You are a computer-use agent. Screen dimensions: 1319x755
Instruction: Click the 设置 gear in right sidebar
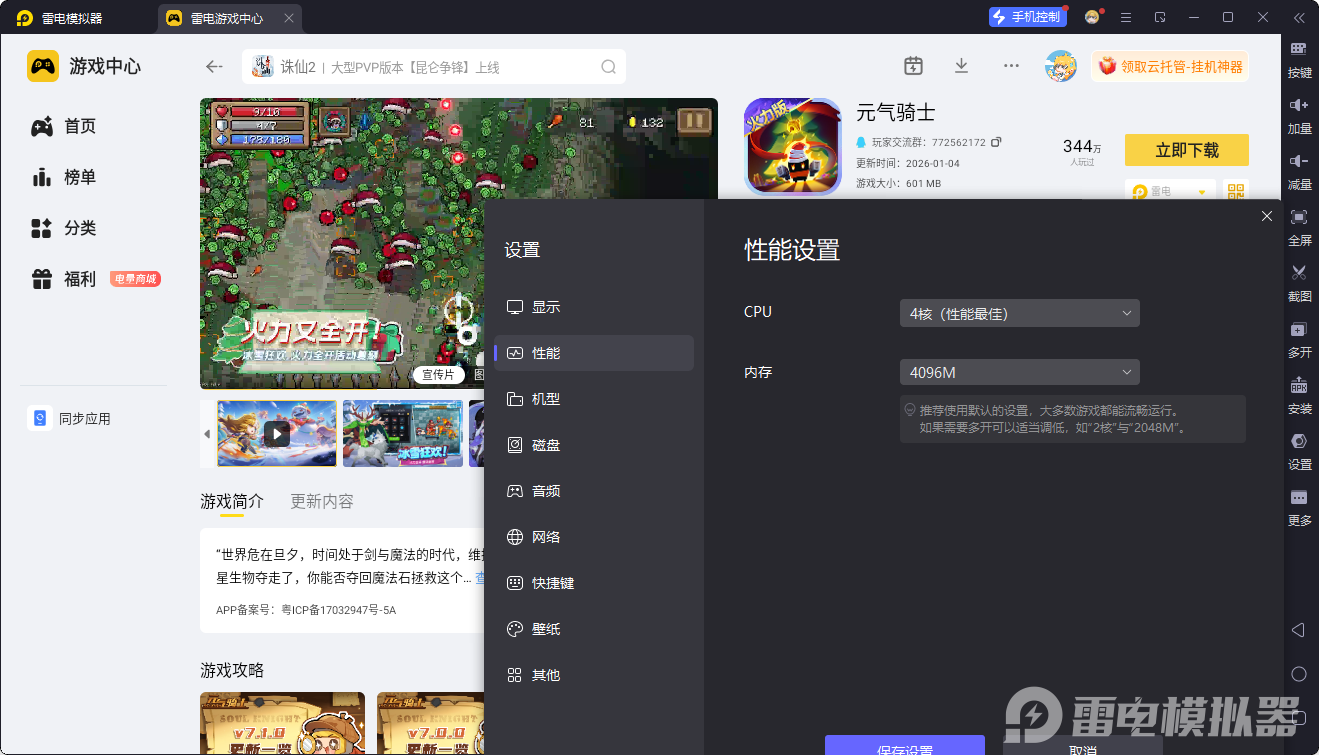tap(1299, 452)
